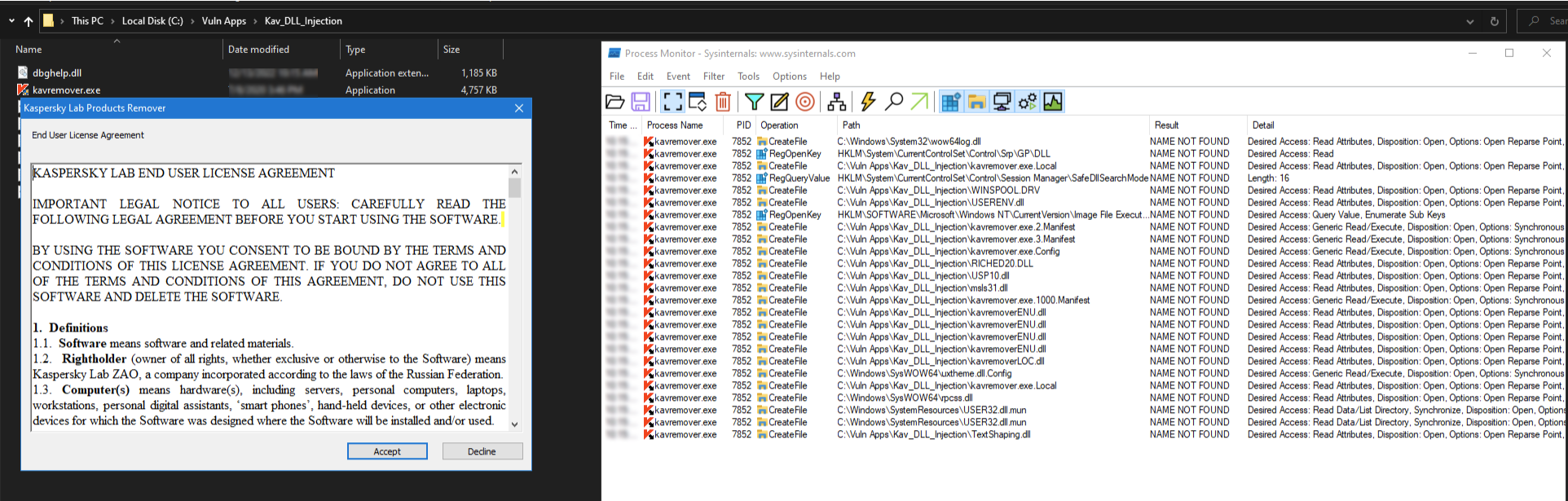Toggle the Capture events button in Process Monitor
Viewport: 1568px width, 501px height.
pyautogui.click(x=672, y=102)
